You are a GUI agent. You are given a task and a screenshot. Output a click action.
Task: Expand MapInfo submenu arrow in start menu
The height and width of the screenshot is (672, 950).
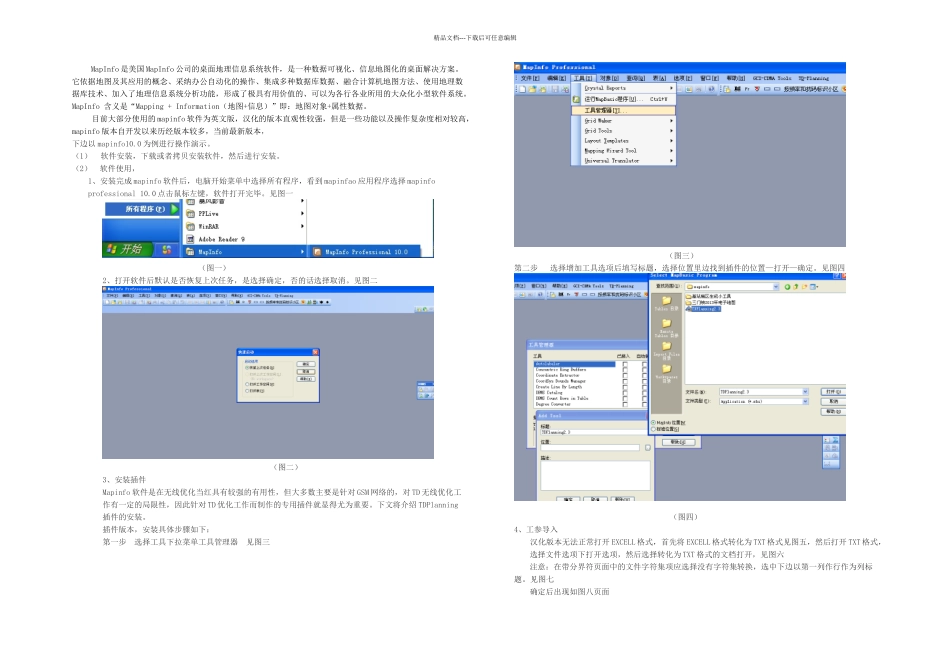(x=302, y=252)
